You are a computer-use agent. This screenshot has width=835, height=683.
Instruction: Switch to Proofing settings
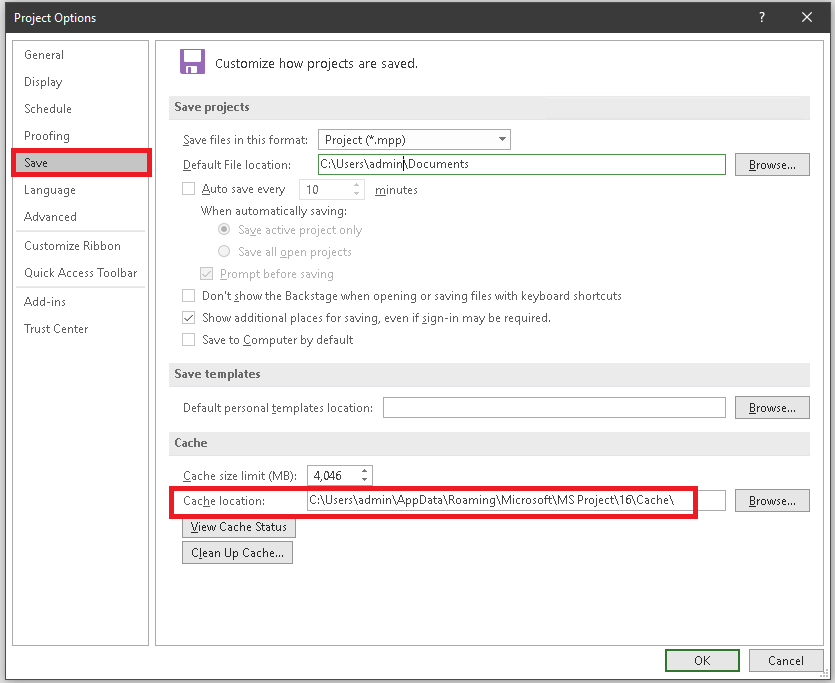(x=47, y=135)
